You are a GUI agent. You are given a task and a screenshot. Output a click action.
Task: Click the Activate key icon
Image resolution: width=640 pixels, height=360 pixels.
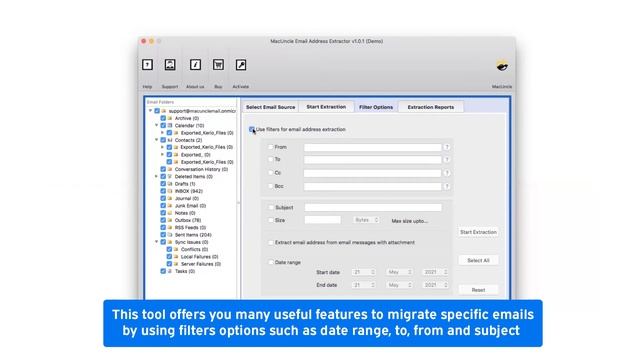point(241,64)
